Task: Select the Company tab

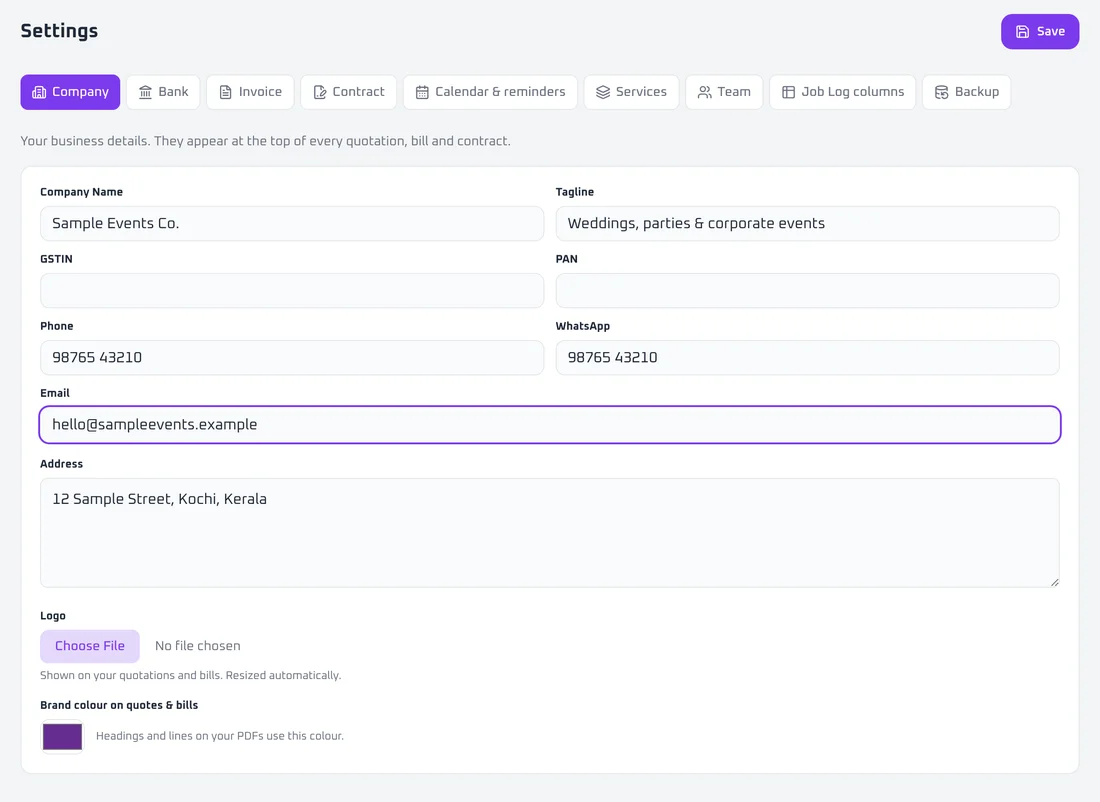Action: 70,92
